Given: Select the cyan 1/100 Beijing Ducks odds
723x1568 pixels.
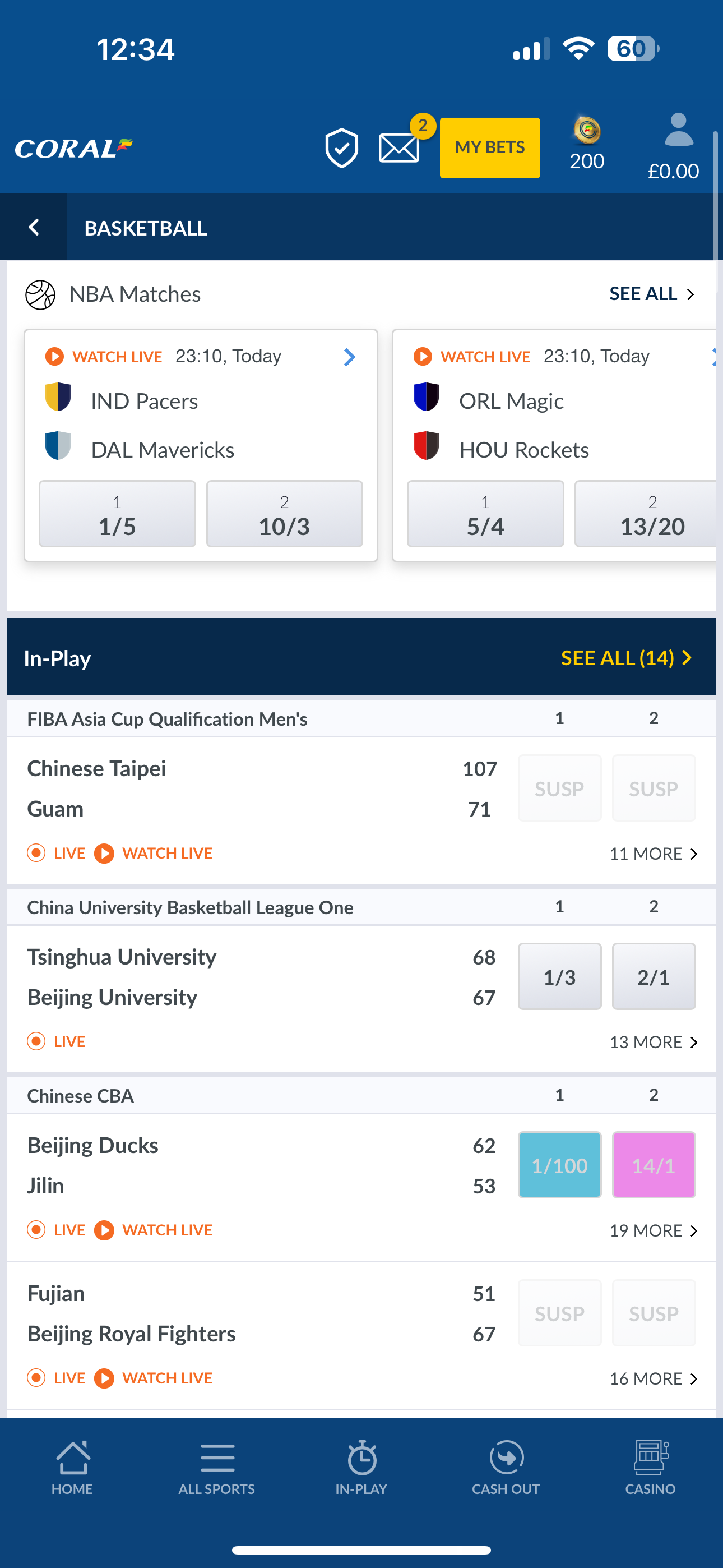Looking at the screenshot, I should click(559, 1165).
